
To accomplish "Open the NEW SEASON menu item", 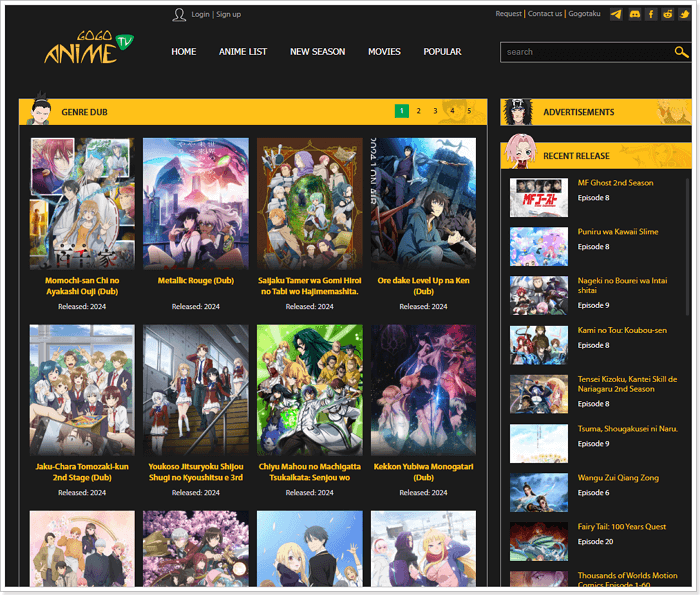I will click(x=317, y=52).
